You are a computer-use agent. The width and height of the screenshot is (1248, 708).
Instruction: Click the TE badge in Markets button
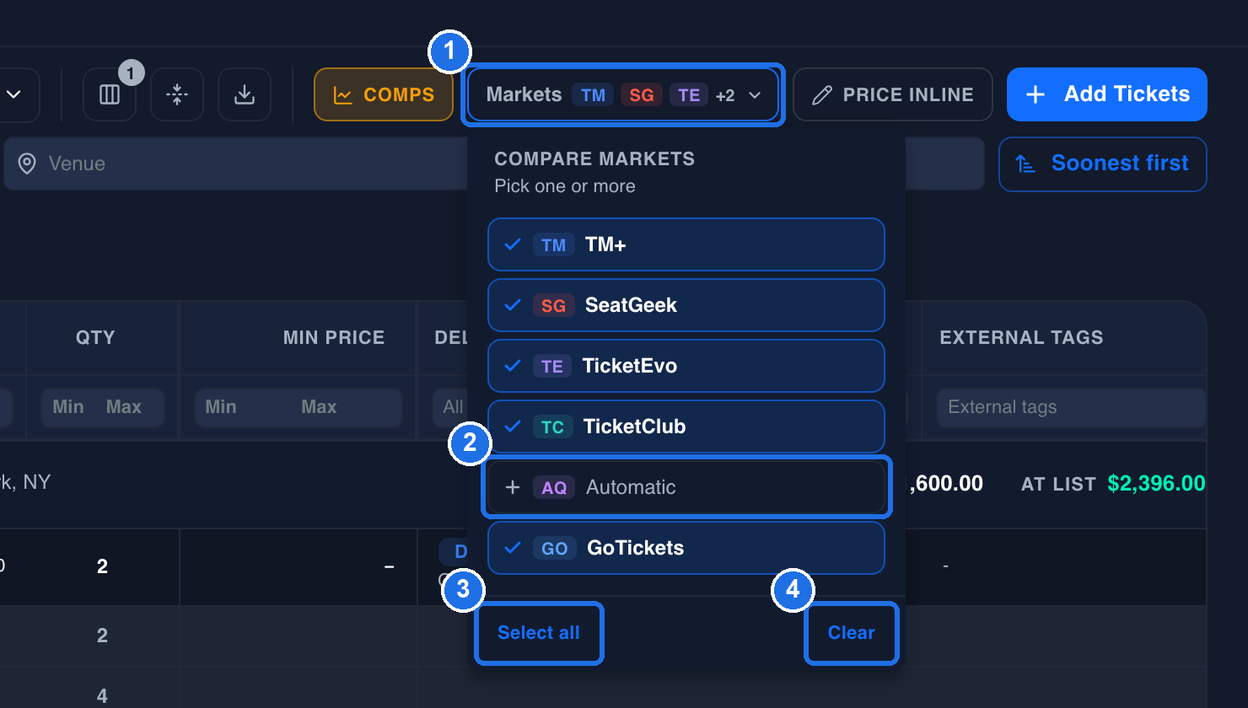click(x=688, y=95)
